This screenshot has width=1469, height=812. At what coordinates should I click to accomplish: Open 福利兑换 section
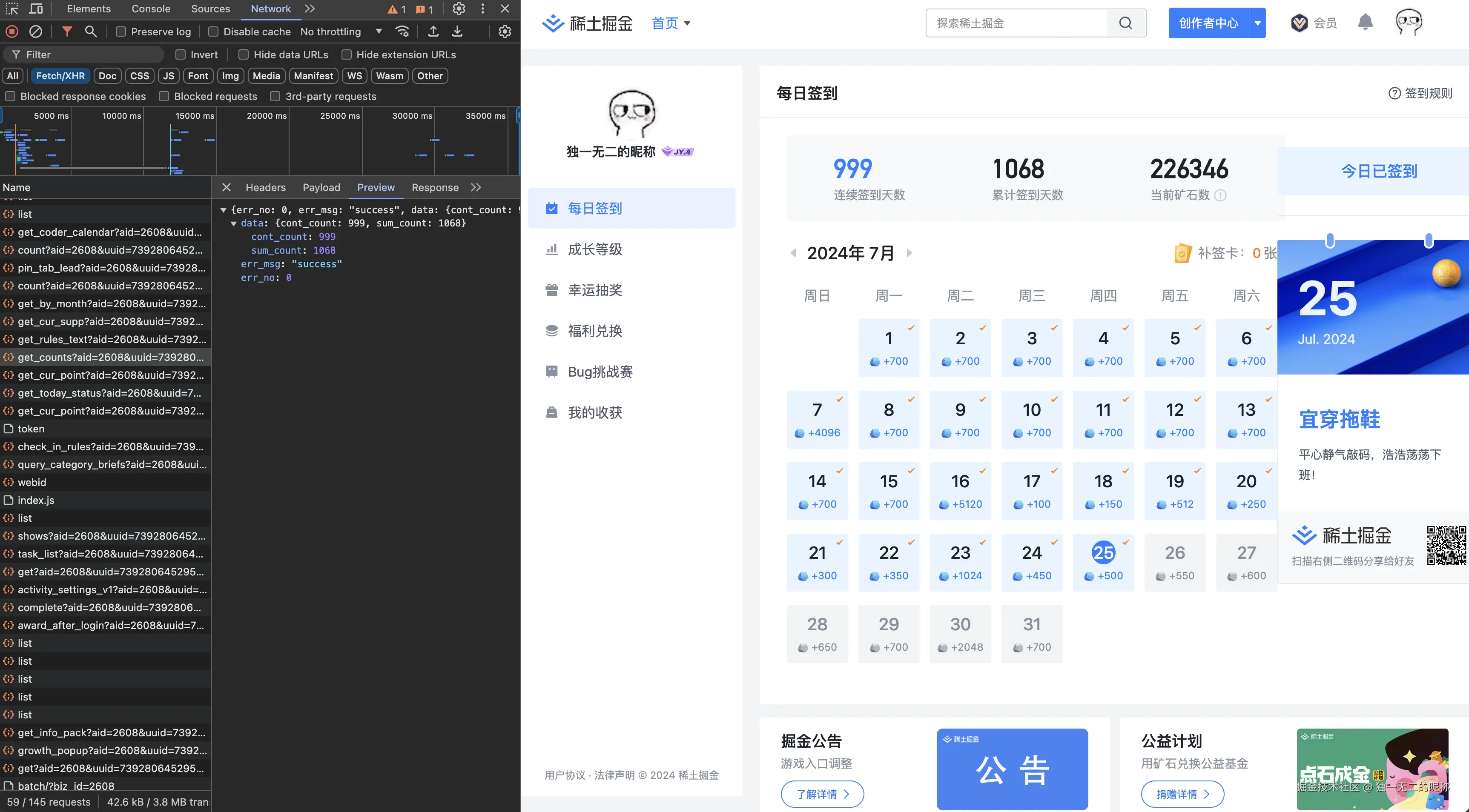pos(595,331)
